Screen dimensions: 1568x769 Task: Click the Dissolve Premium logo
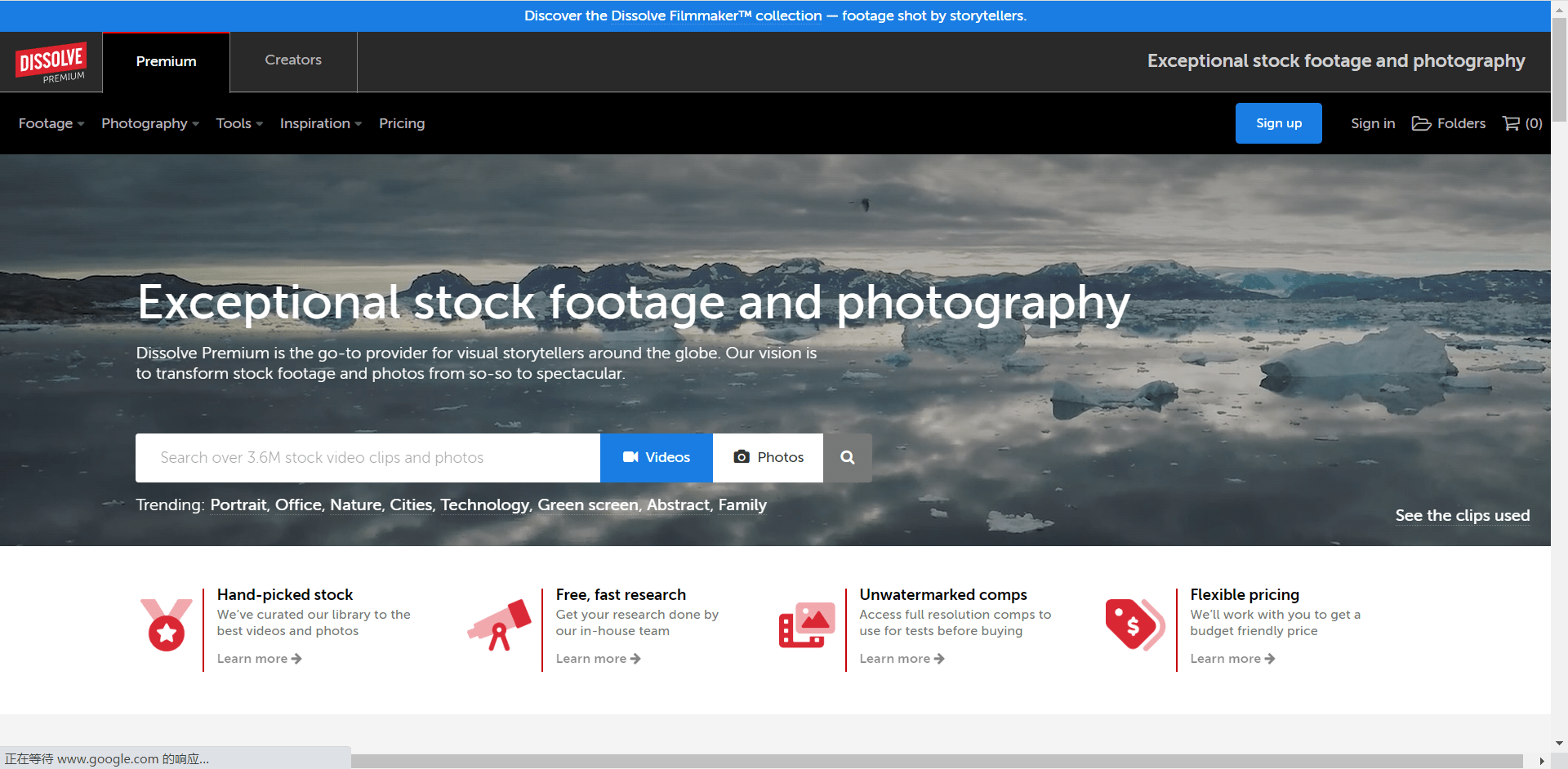click(51, 62)
